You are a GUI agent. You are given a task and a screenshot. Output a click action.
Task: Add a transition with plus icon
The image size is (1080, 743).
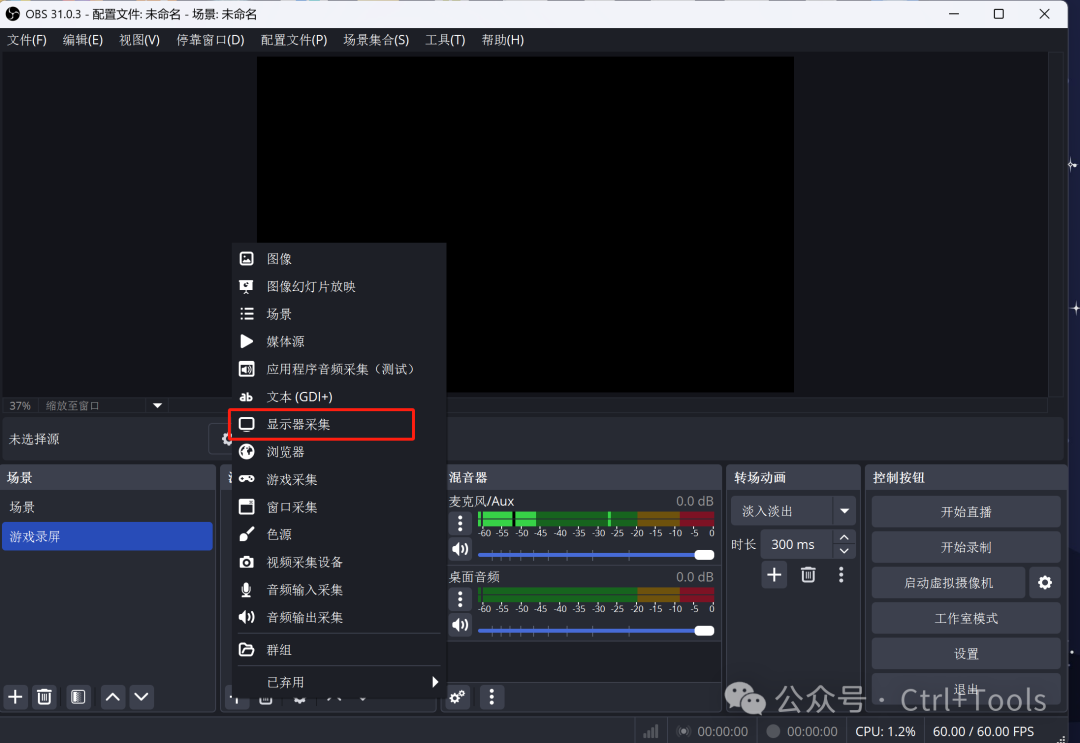(x=774, y=574)
